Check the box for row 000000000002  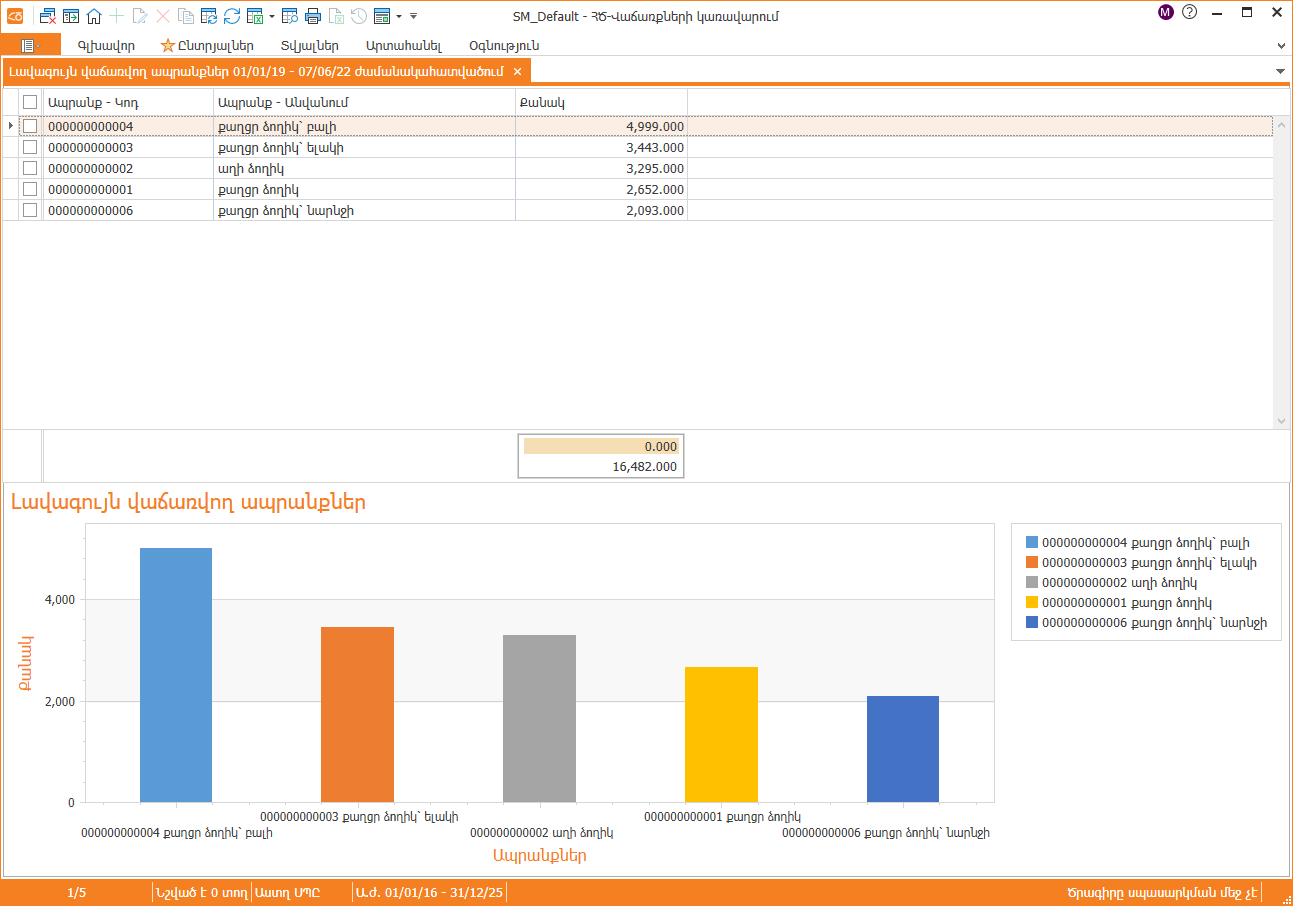point(30,168)
